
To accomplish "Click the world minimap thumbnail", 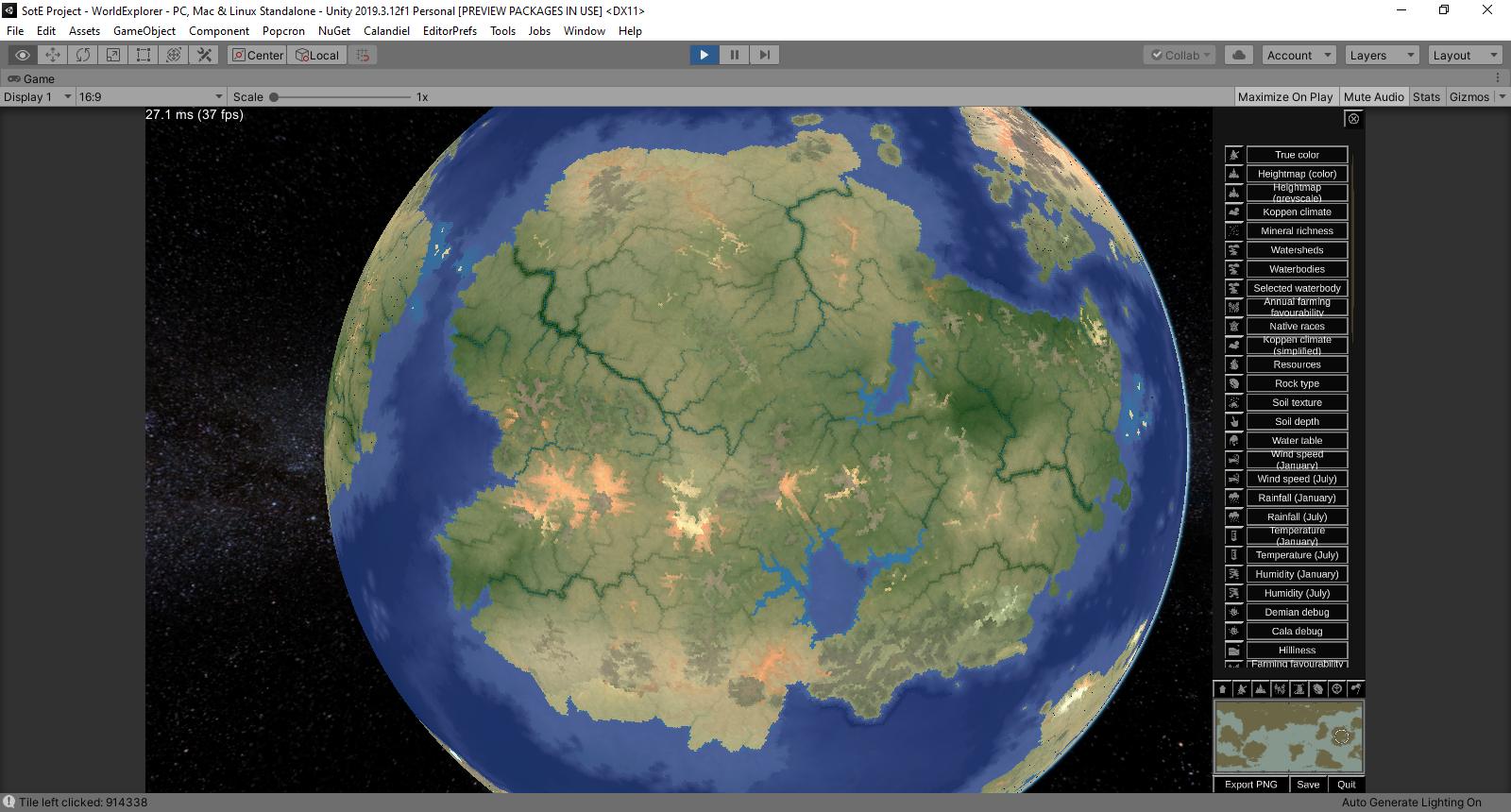I will [1289, 736].
